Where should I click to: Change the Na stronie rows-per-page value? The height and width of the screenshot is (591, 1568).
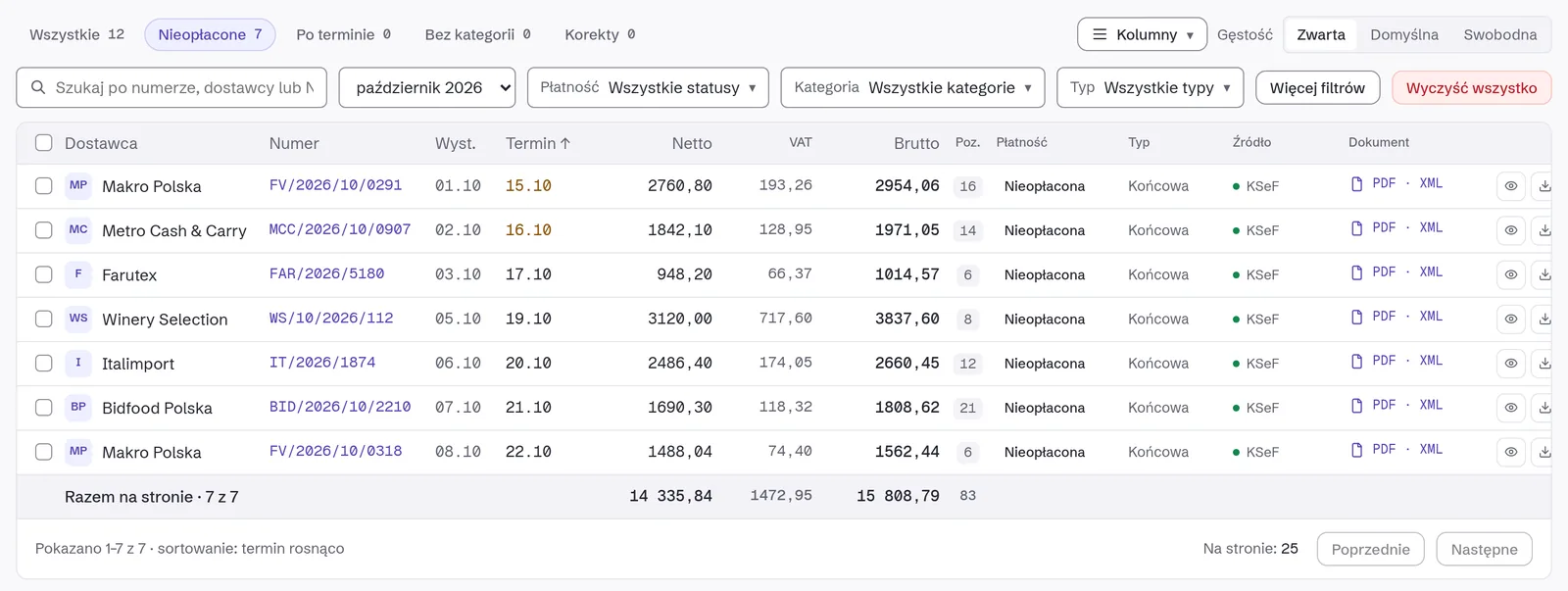pos(1289,549)
